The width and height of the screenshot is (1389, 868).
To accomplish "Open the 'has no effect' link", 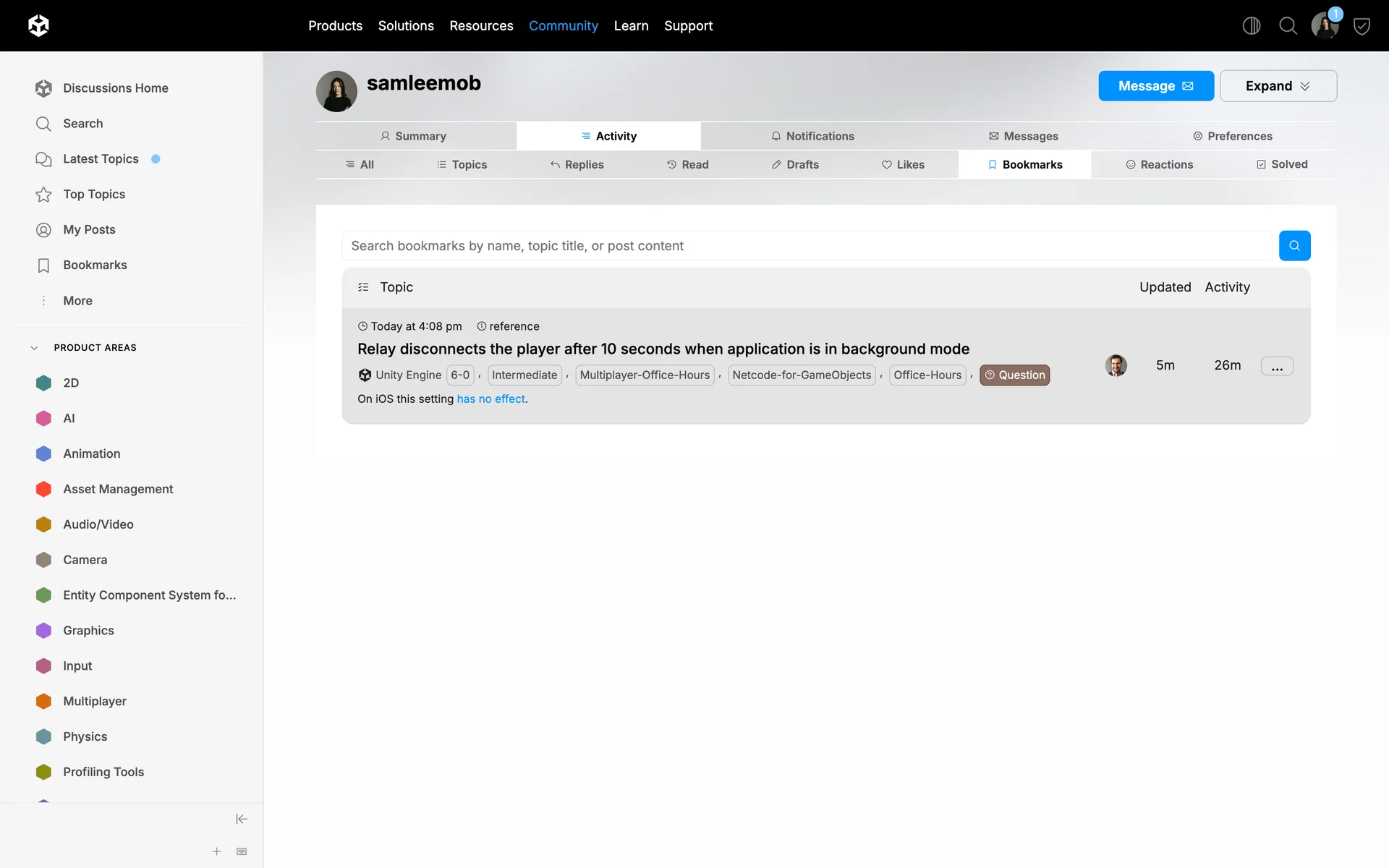I will pos(490,399).
